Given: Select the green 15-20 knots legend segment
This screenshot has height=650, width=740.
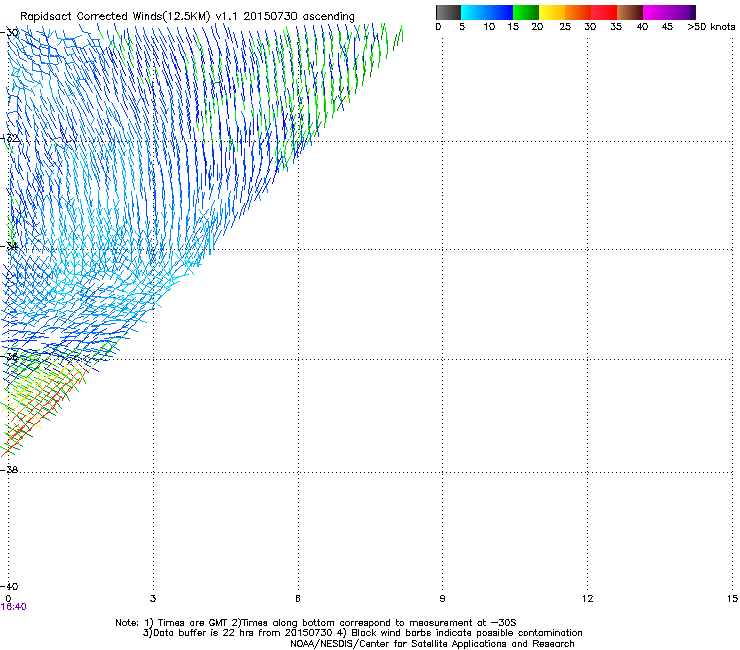Looking at the screenshot, I should point(526,12).
